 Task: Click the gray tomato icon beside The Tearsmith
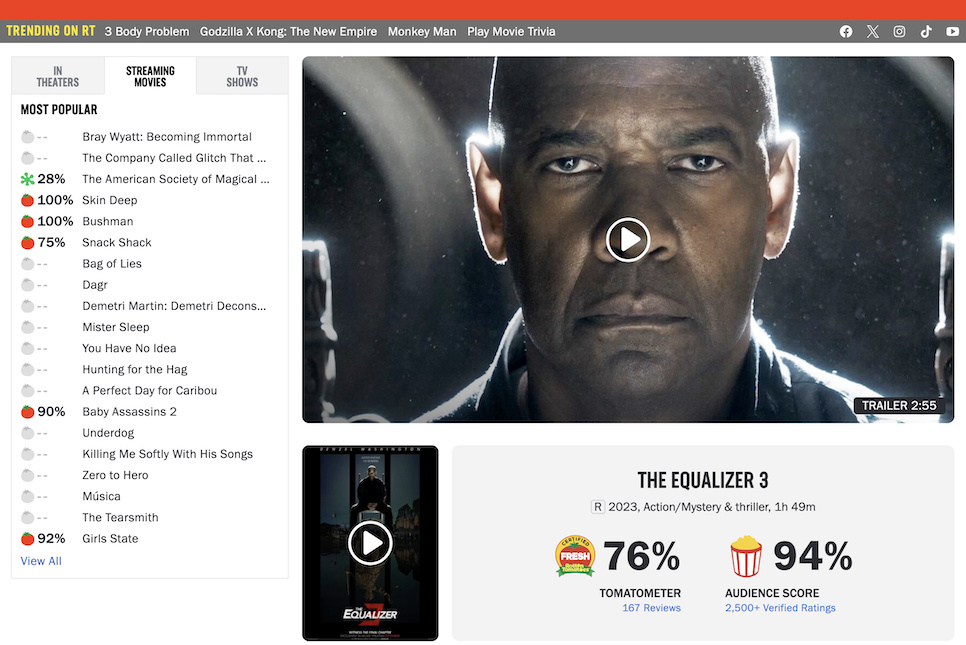27,517
